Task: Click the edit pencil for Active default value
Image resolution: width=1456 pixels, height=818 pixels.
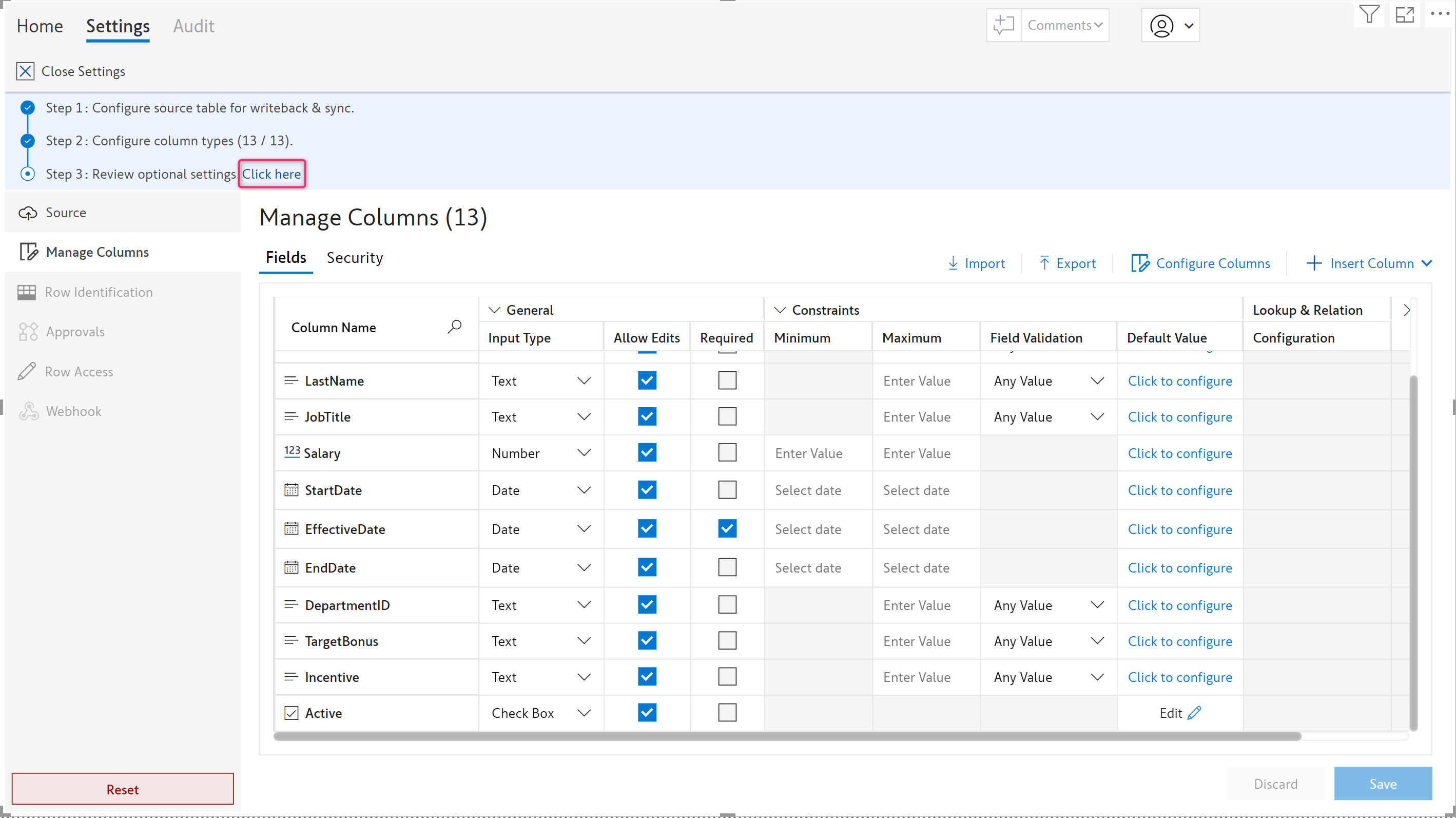Action: [x=1194, y=713]
